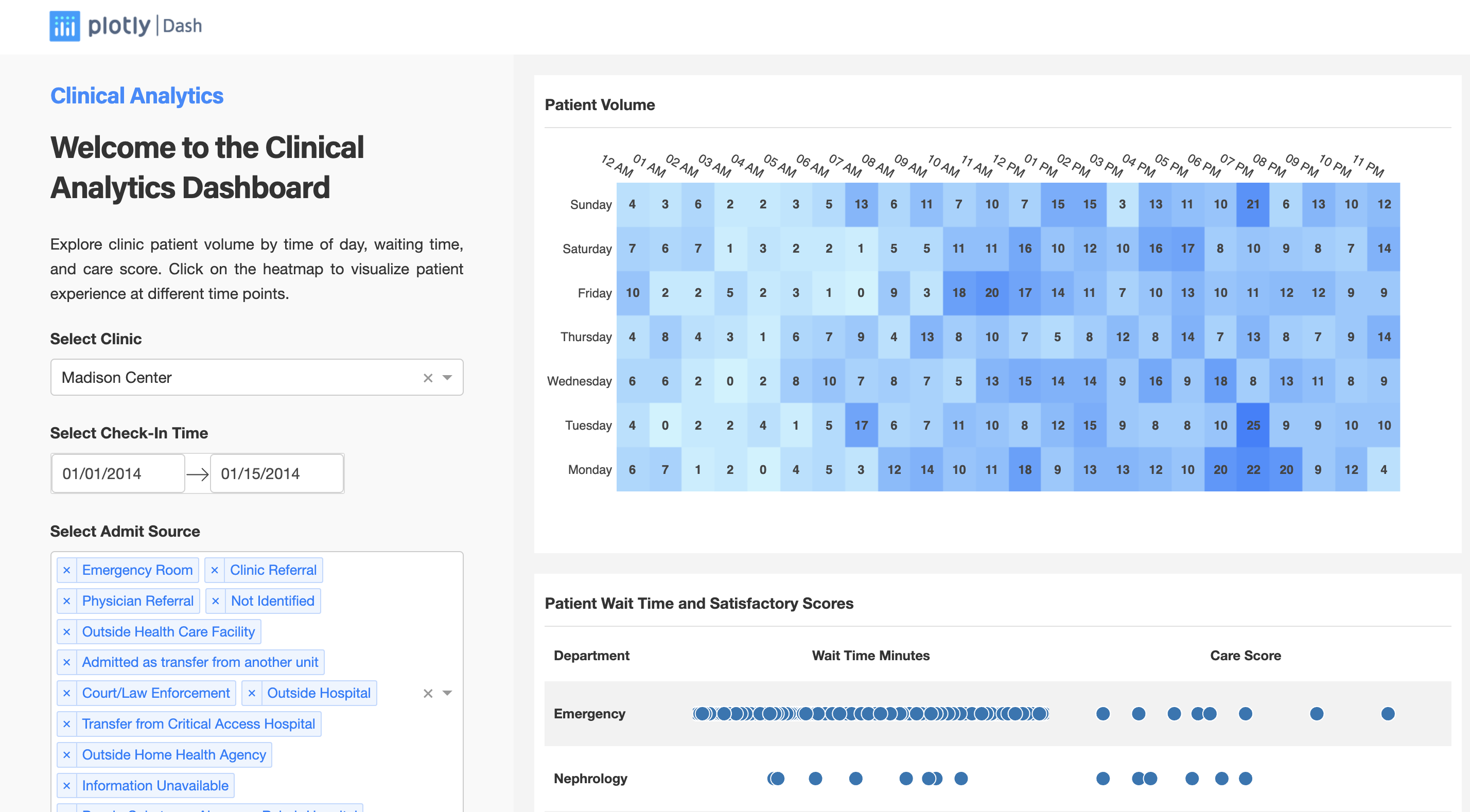Open the Select Clinic dropdown caret
The height and width of the screenshot is (812, 1470).
click(447, 377)
